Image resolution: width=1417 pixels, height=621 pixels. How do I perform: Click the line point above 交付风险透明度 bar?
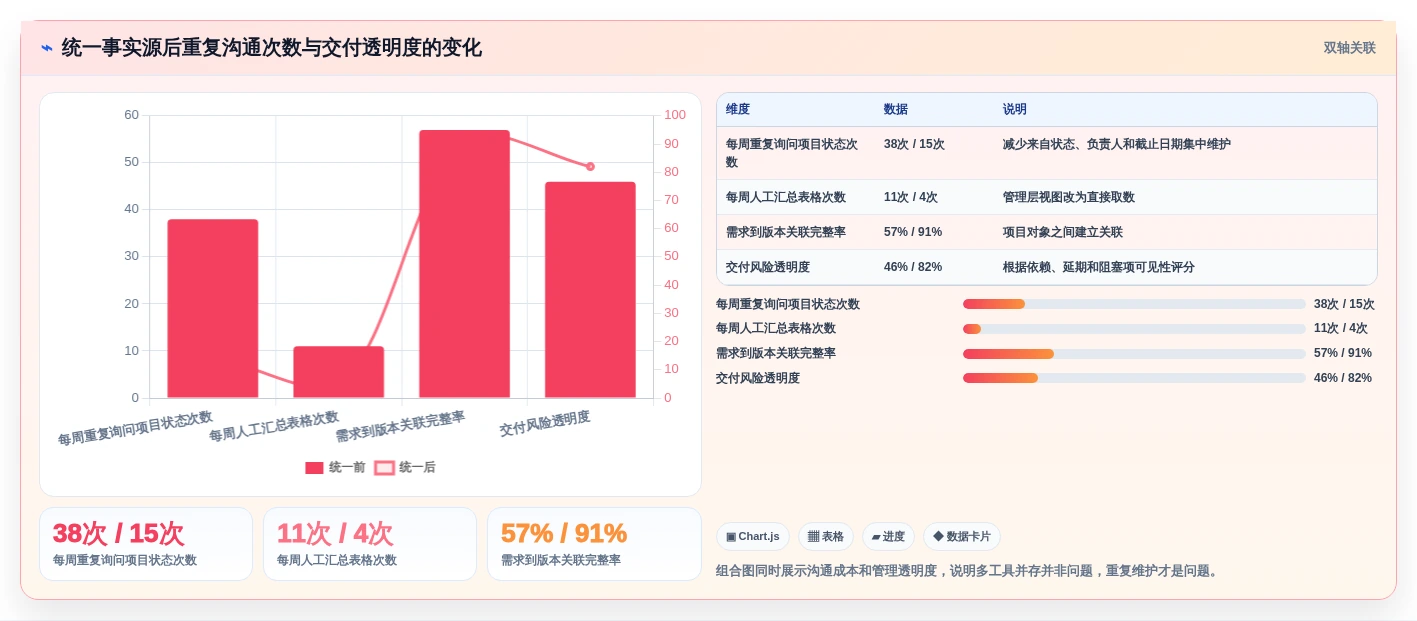590,166
